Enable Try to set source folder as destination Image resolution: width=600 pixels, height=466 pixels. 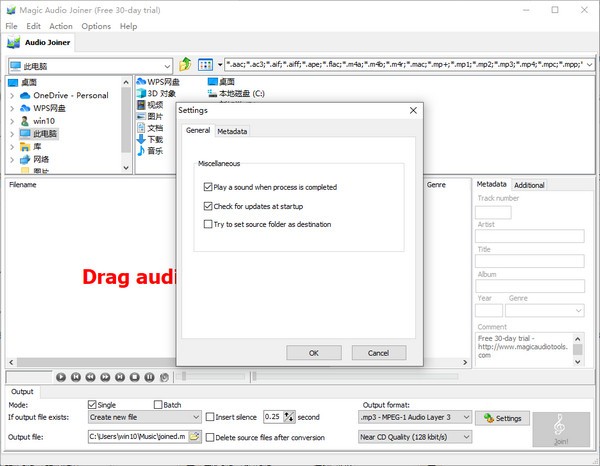[208, 224]
